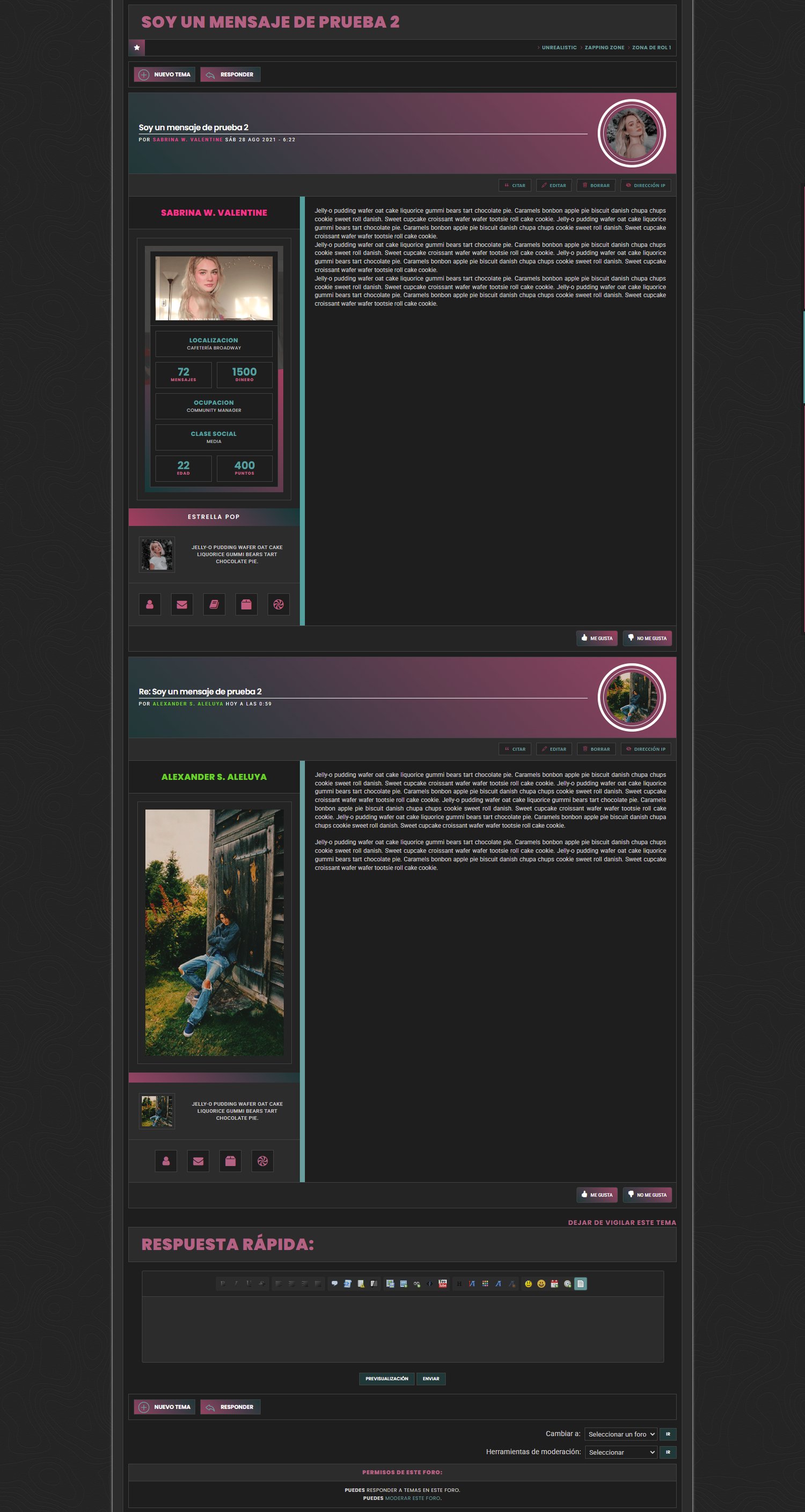
Task: Click the spoiler warning-sign icon in editor
Action: [x=361, y=1284]
